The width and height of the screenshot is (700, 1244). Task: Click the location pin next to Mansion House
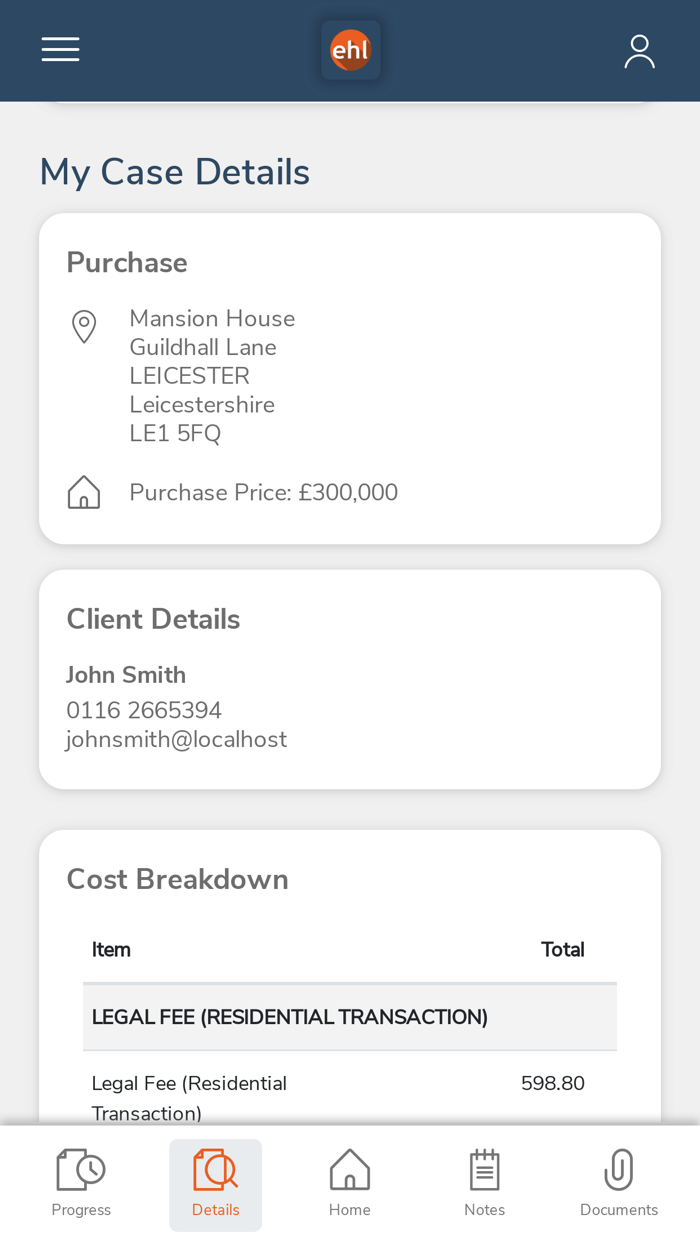coord(84,326)
